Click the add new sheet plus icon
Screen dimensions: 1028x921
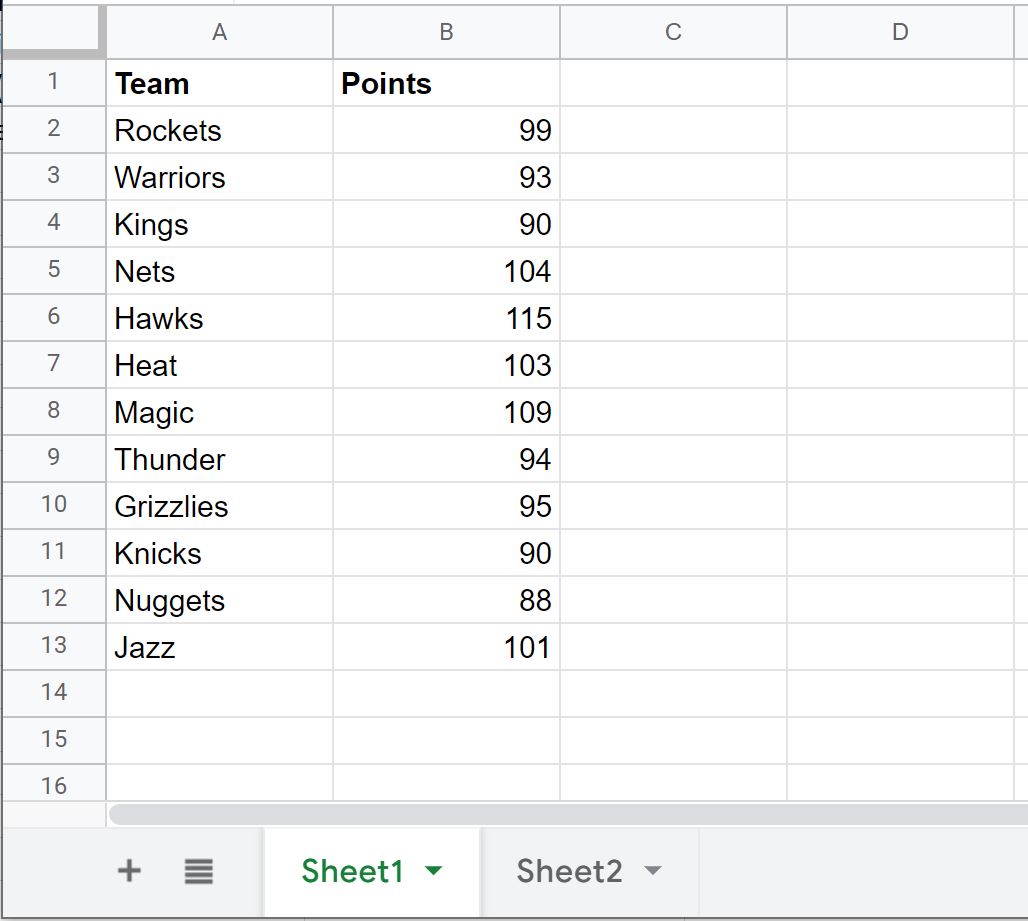pos(129,871)
